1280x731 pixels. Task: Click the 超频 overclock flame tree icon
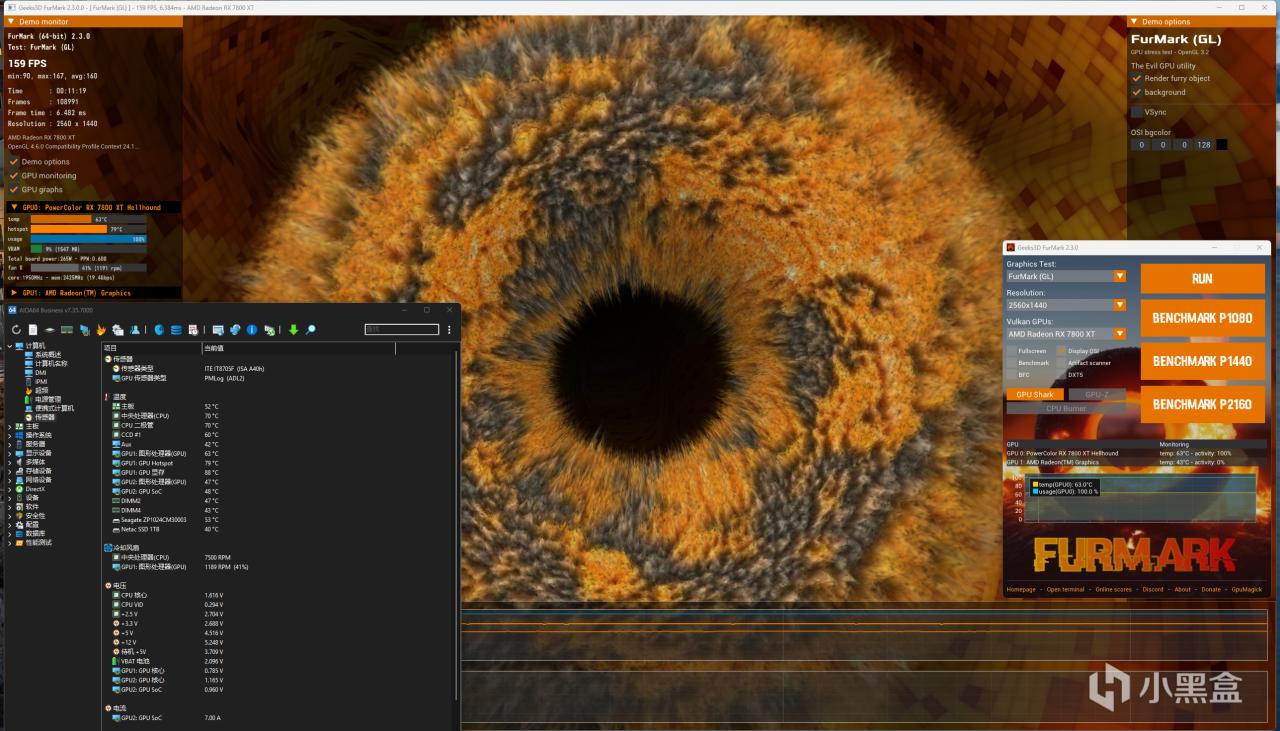tap(29, 390)
